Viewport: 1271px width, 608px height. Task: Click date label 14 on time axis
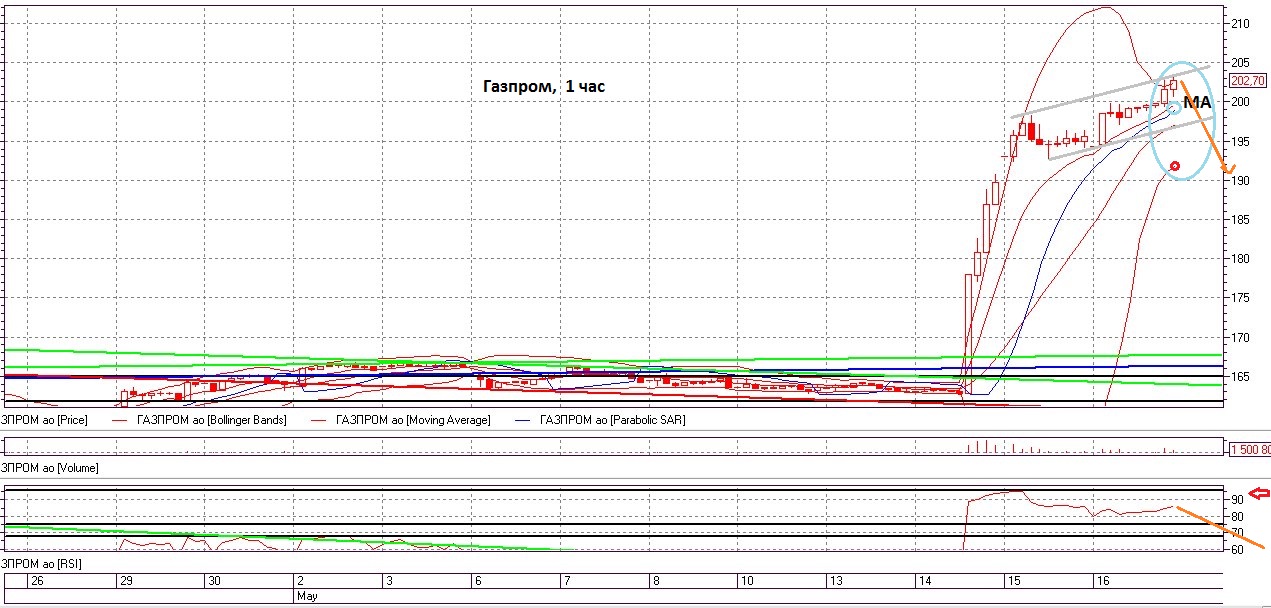(925, 581)
